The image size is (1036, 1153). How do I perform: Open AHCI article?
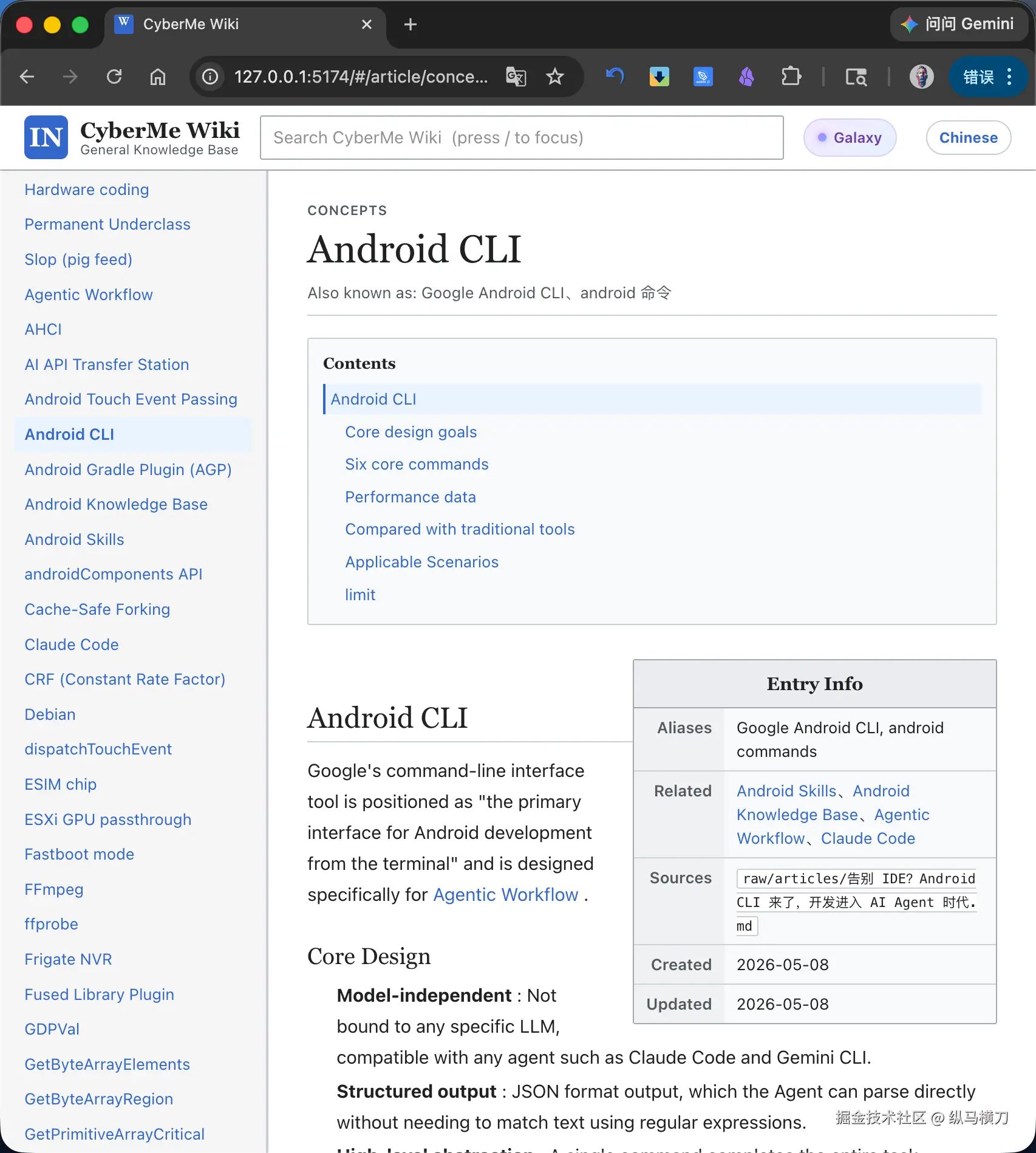coord(43,329)
